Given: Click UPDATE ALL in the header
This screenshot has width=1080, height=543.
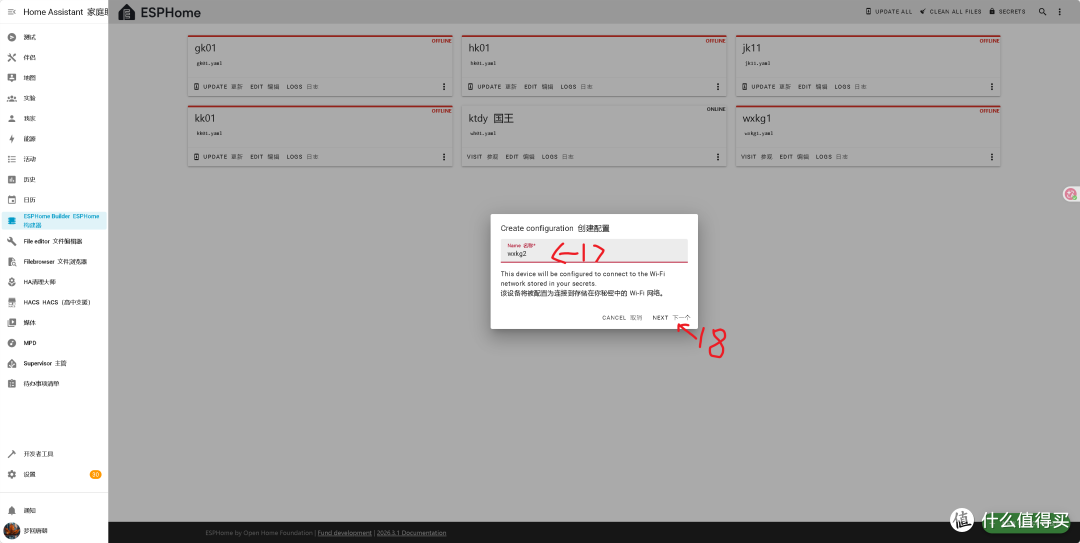Looking at the screenshot, I should [x=889, y=12].
